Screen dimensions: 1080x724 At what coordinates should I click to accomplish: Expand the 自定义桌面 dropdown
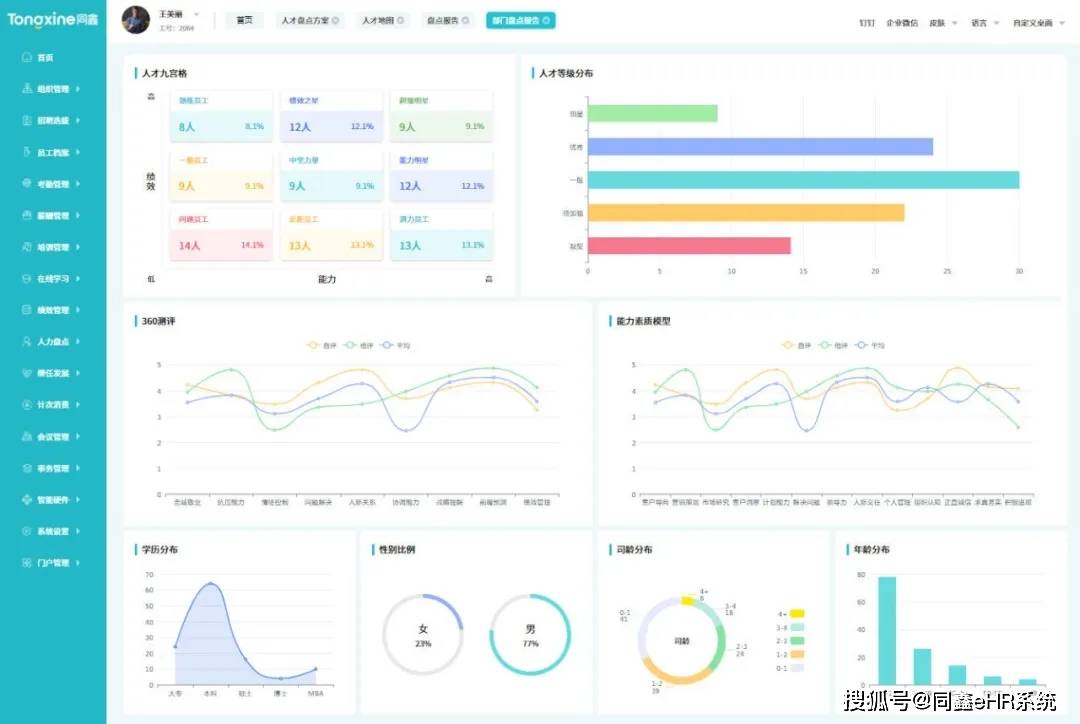(x=1038, y=22)
